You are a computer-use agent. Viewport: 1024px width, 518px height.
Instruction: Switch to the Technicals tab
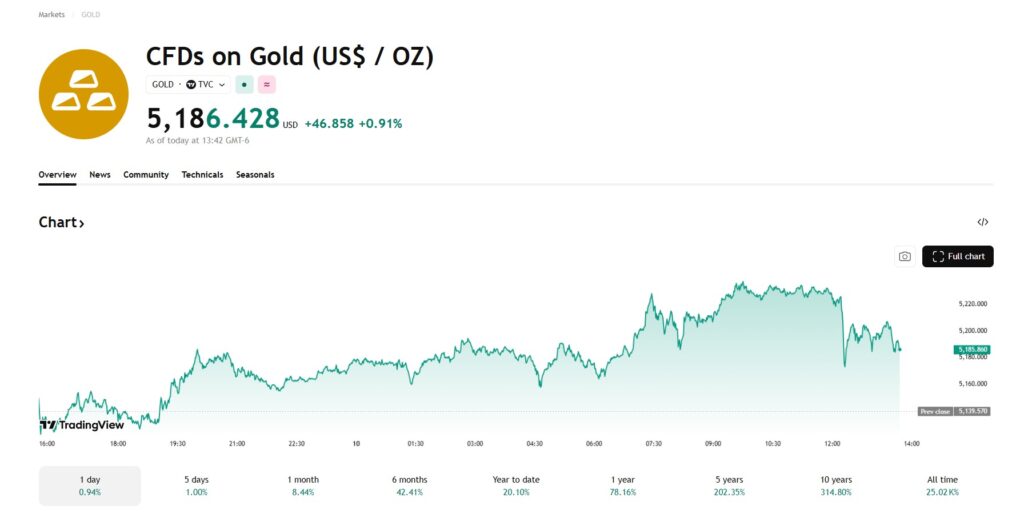click(202, 175)
